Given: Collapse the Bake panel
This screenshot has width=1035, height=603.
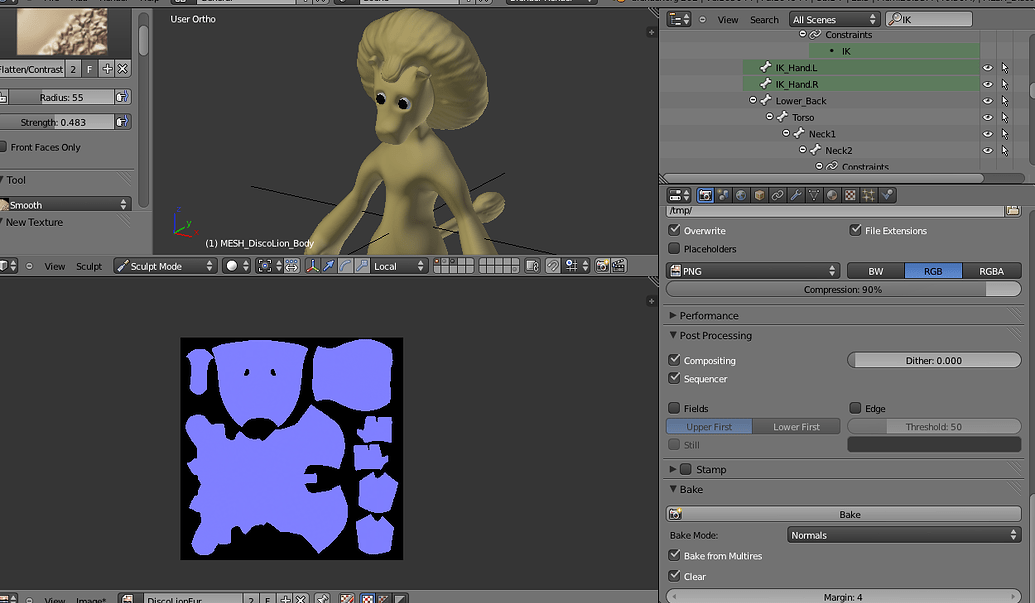Looking at the screenshot, I should pyautogui.click(x=673, y=489).
